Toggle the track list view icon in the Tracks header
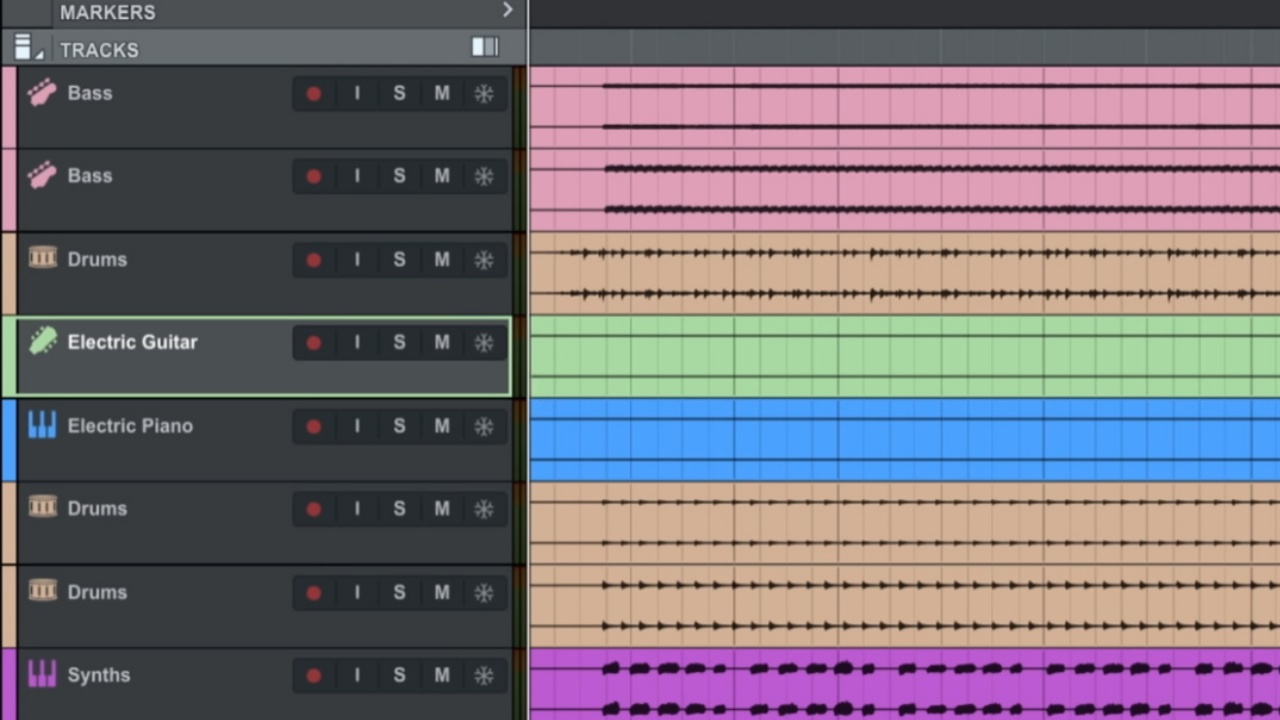This screenshot has width=1280, height=720. (x=485, y=48)
